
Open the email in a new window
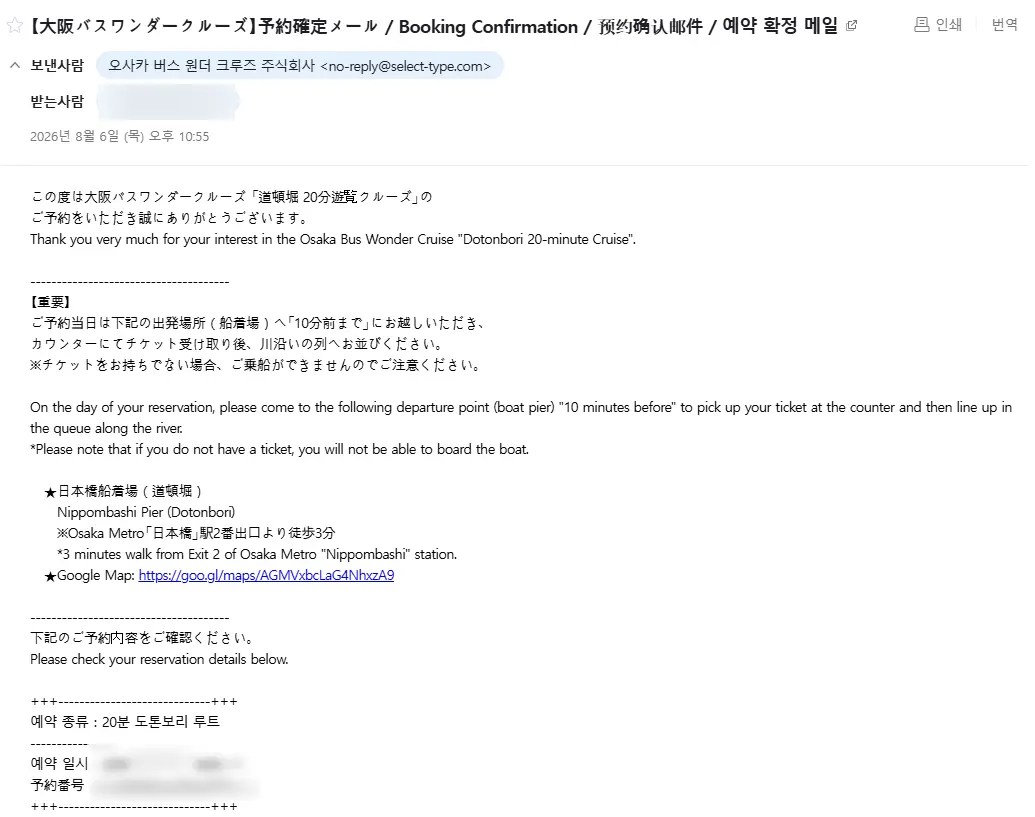851,26
